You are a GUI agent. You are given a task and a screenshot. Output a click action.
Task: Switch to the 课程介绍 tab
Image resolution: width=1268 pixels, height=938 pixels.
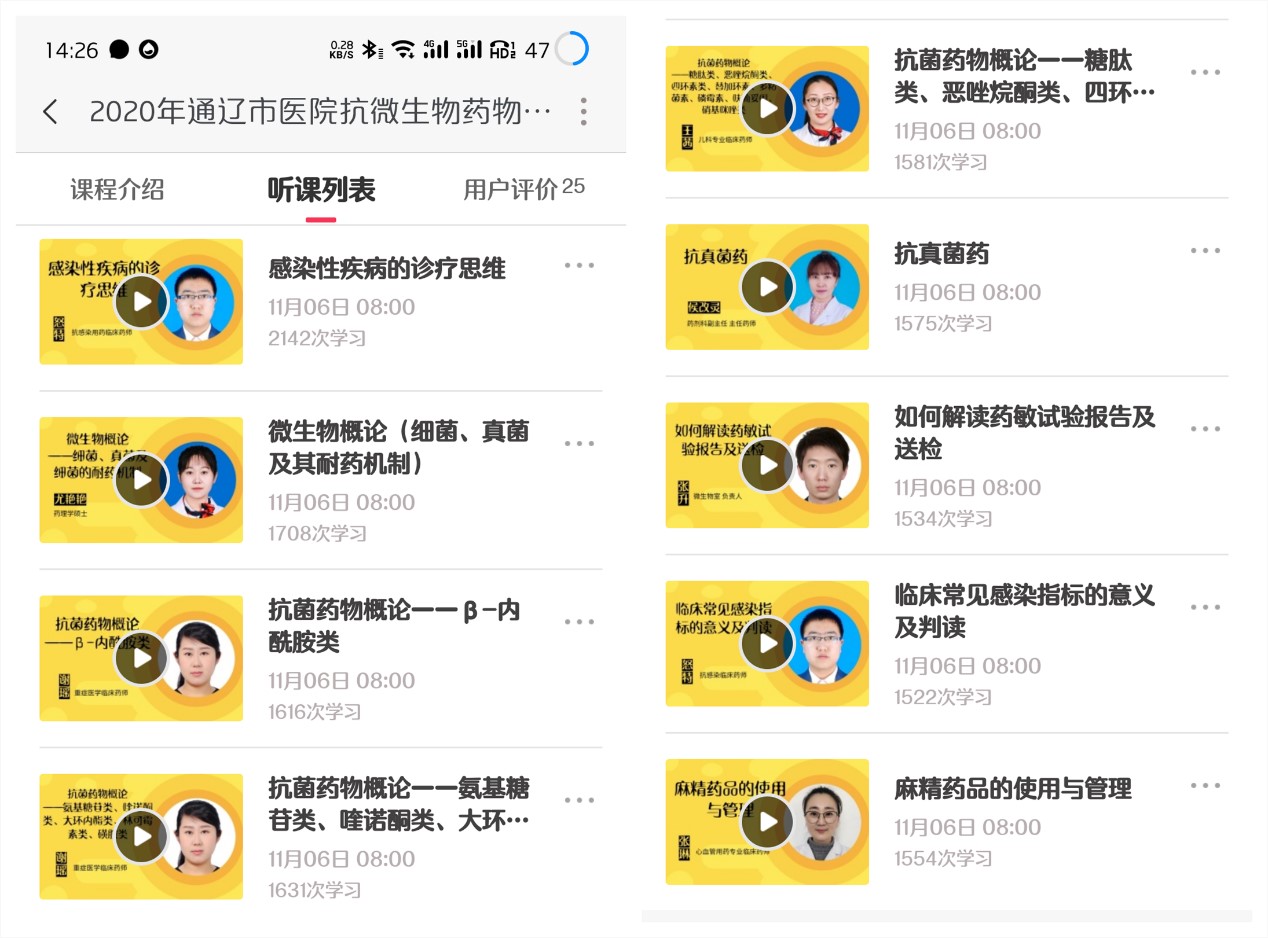pyautogui.click(x=117, y=190)
